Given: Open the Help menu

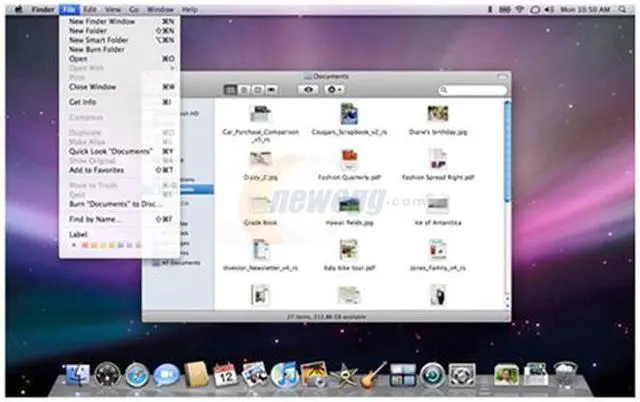Looking at the screenshot, I should 189,9.
